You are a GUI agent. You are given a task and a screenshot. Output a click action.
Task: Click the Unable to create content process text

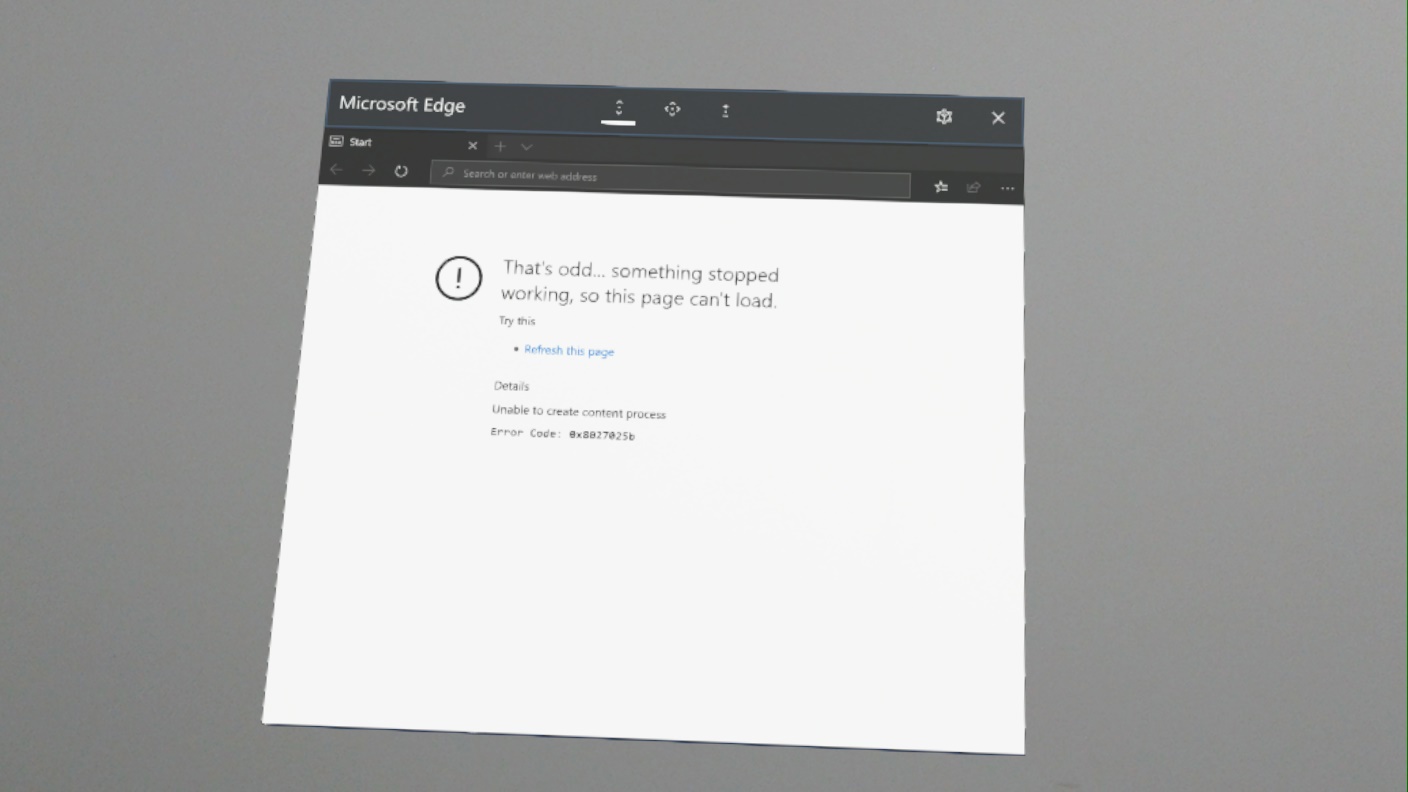pos(578,412)
